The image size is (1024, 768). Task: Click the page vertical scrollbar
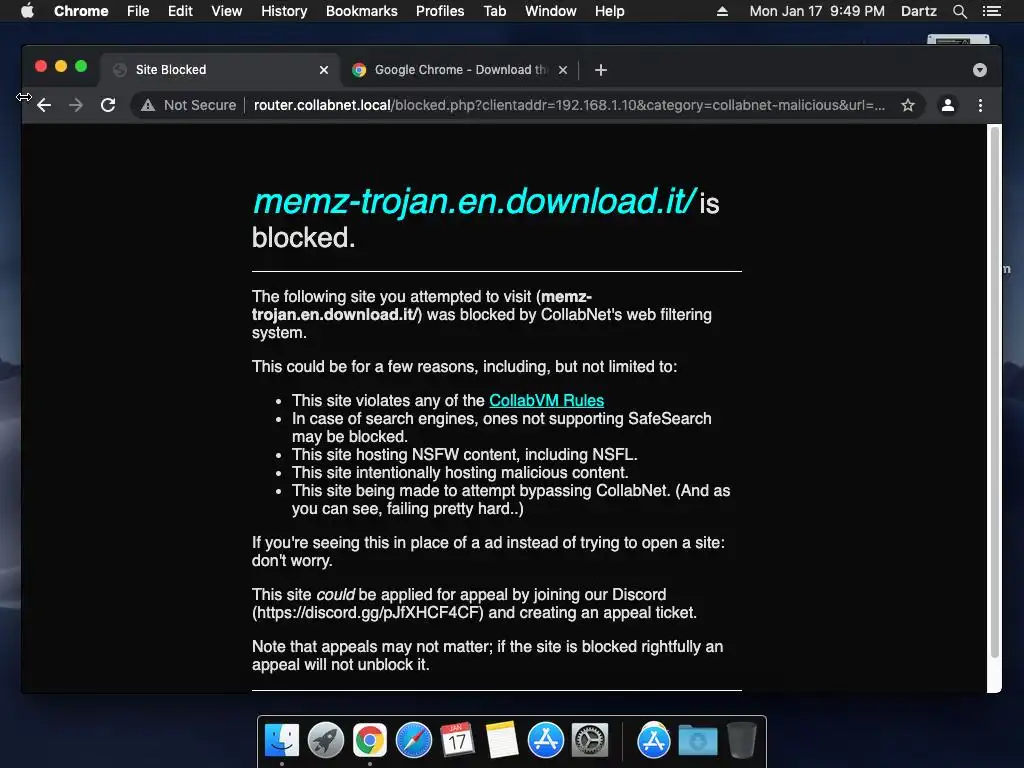pyautogui.click(x=995, y=392)
